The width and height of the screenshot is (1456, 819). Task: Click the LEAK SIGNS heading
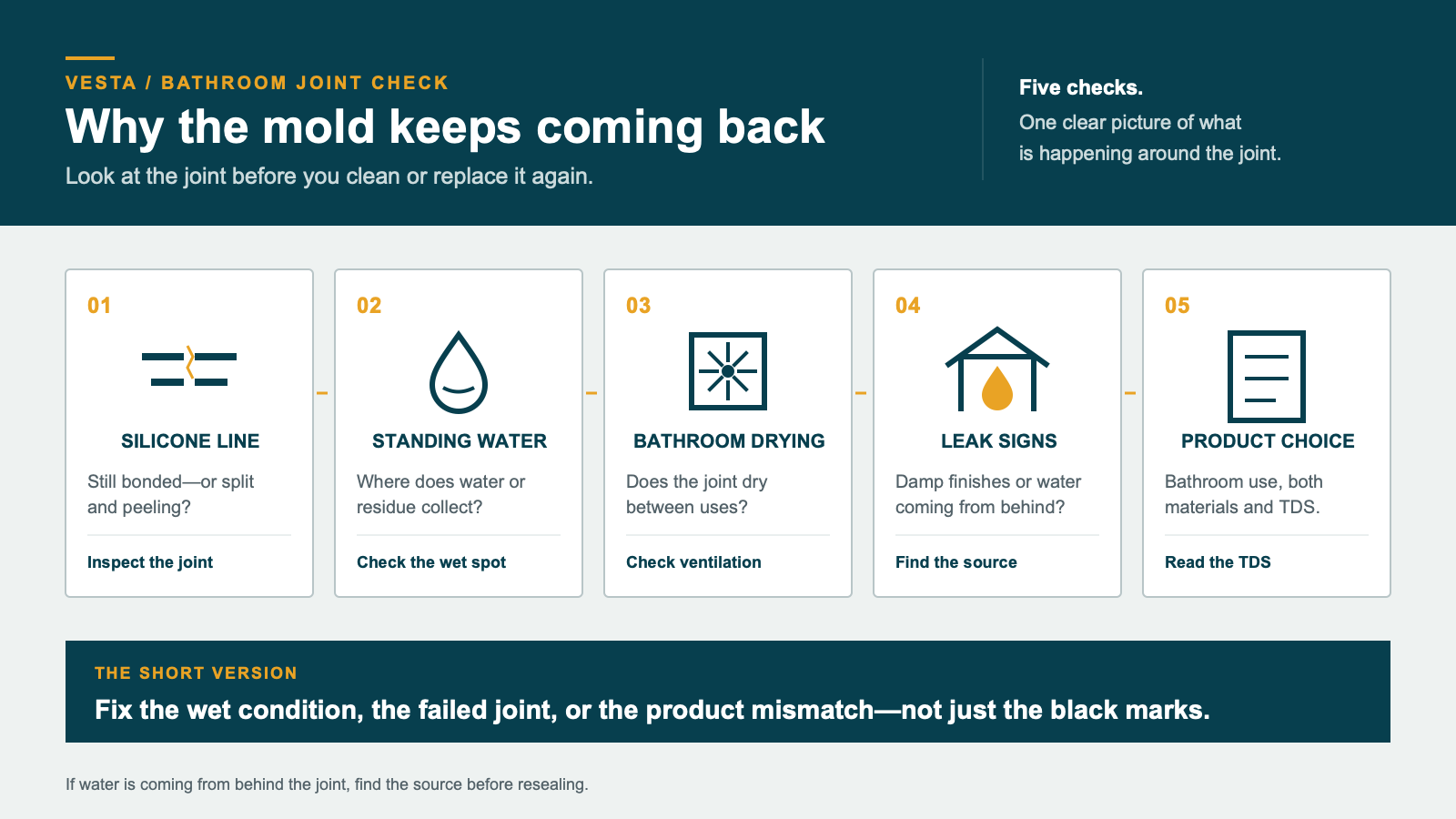point(999,441)
